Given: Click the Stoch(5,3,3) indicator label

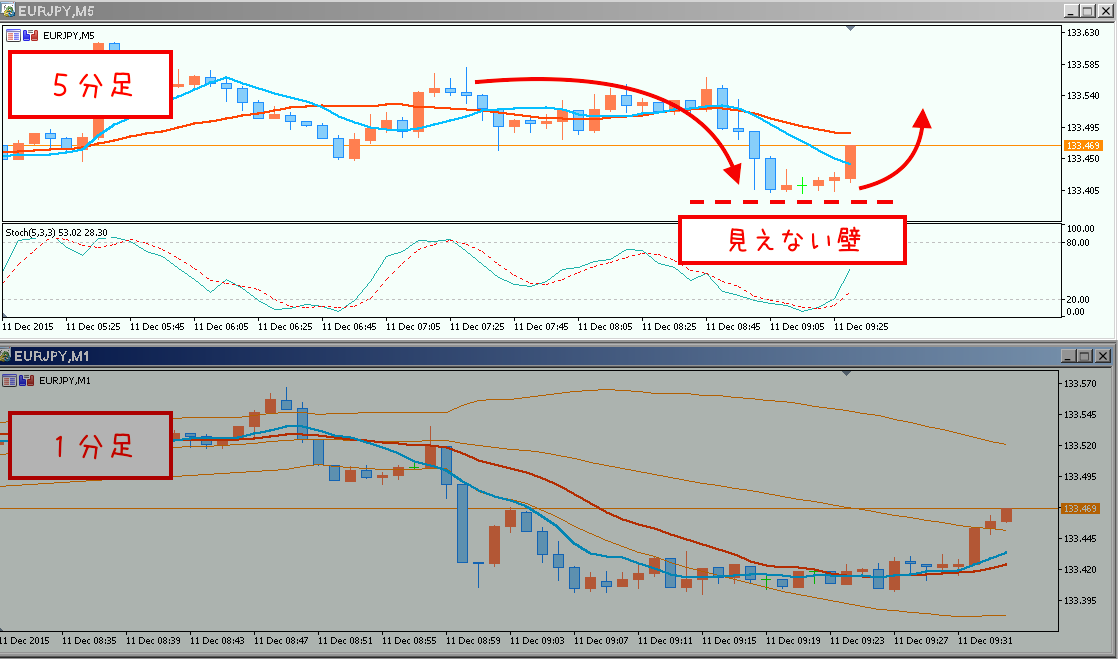Looking at the screenshot, I should tap(56, 231).
